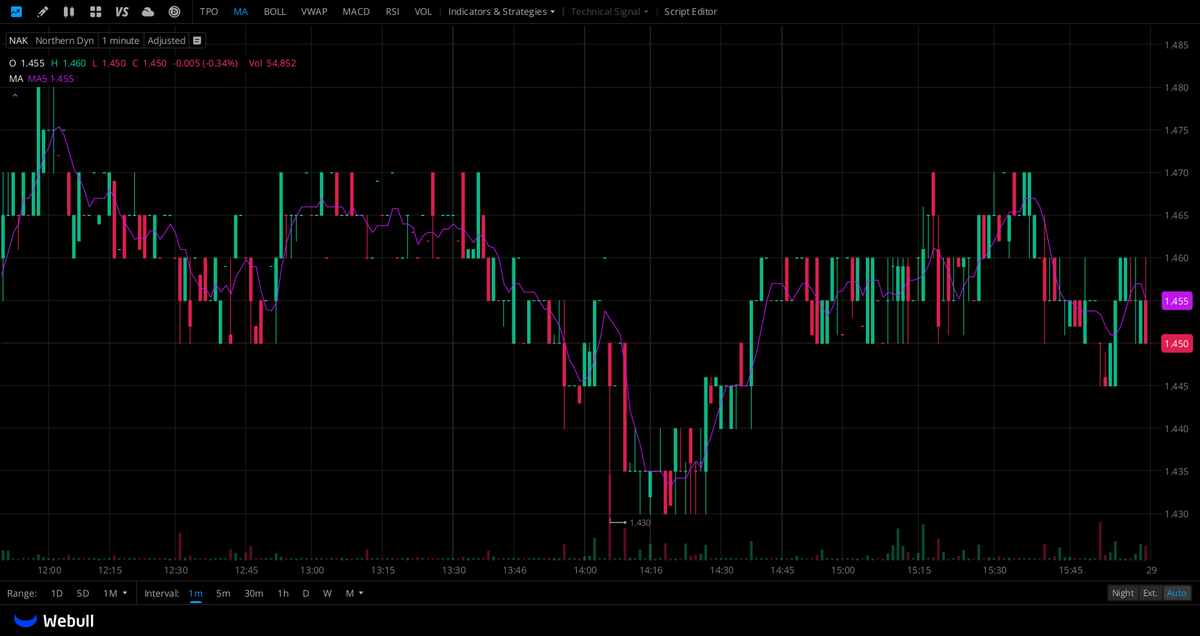Click the 1.465 price axis label

(1176, 216)
